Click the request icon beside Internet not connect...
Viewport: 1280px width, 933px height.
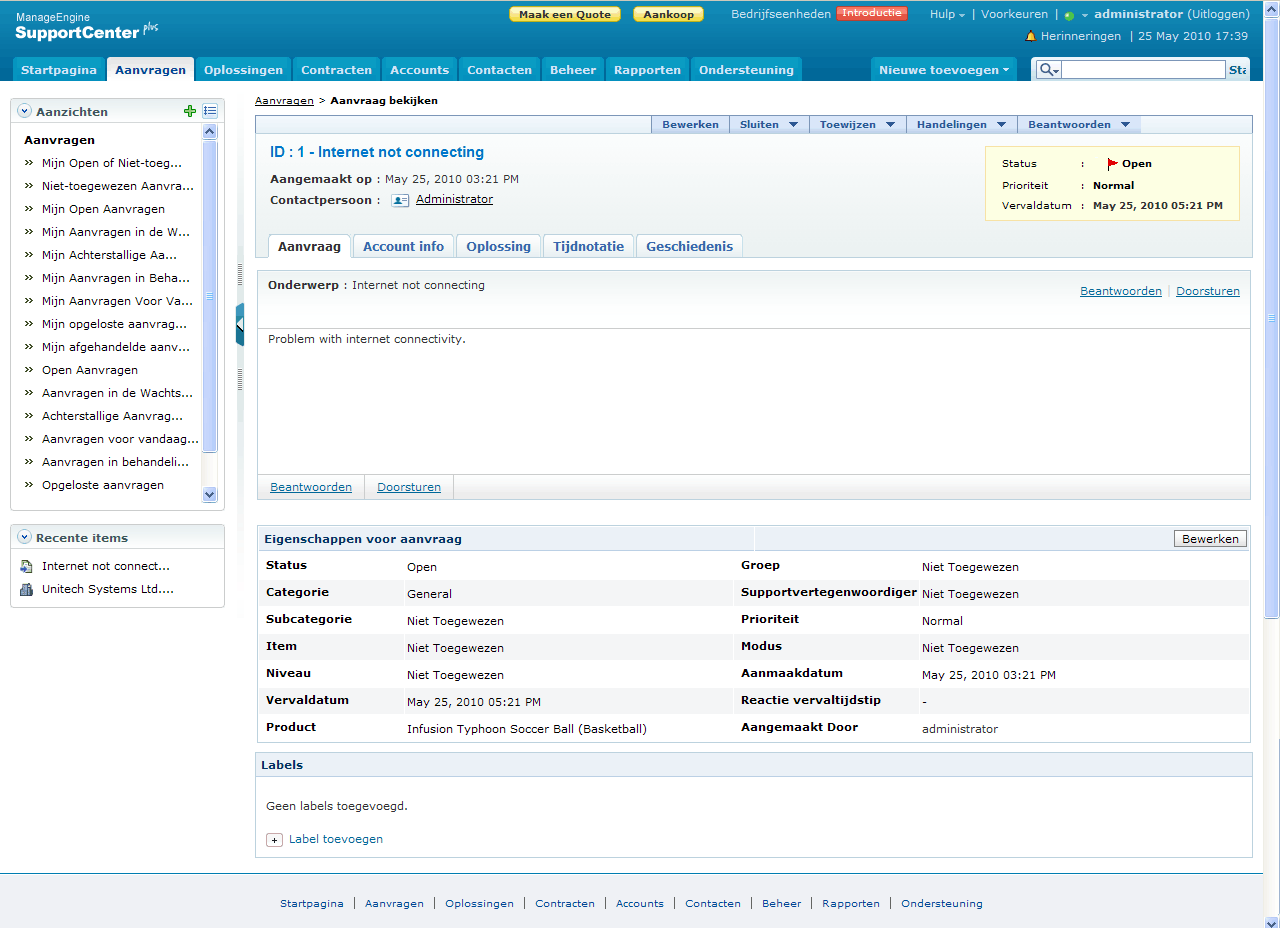(27, 567)
